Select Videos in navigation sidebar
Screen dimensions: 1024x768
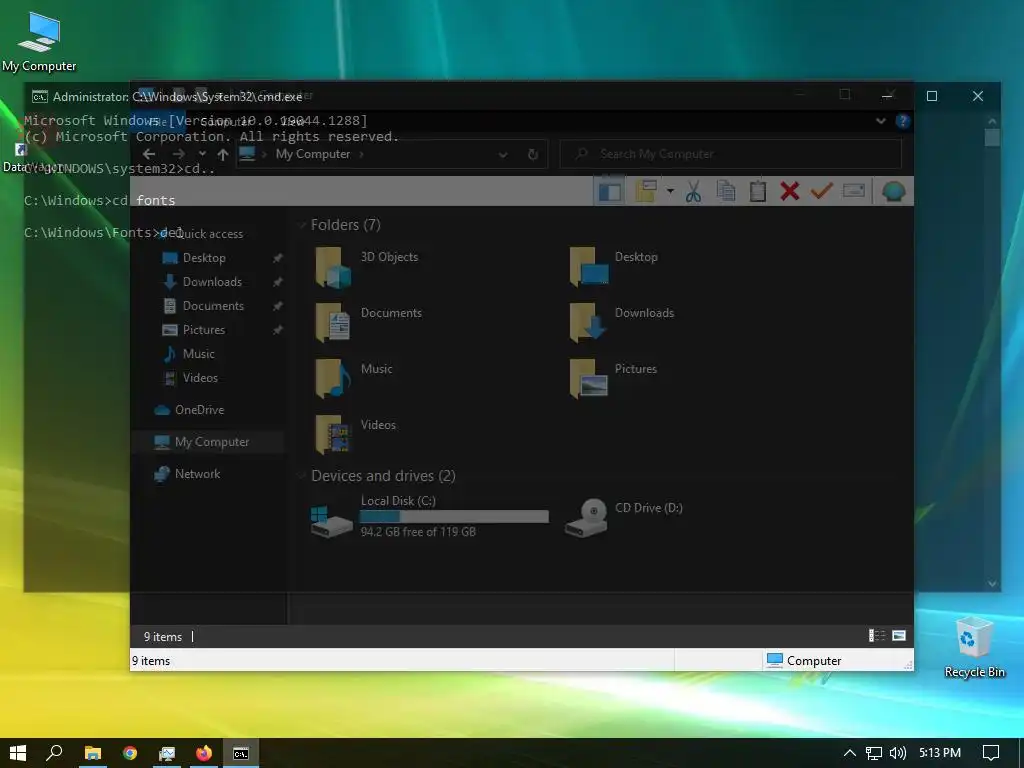200,378
